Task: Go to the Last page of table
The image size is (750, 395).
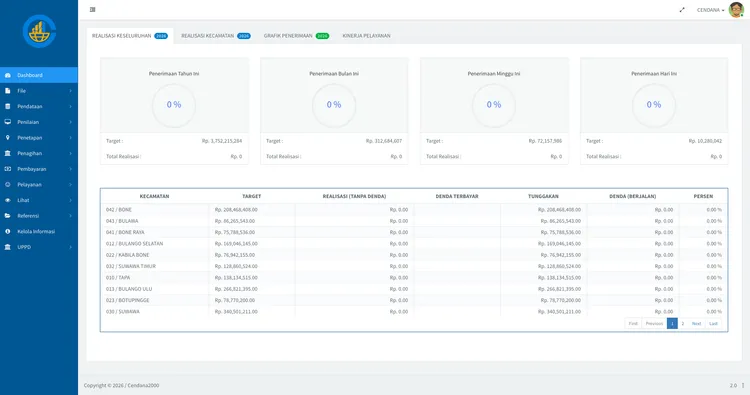Action: point(713,324)
